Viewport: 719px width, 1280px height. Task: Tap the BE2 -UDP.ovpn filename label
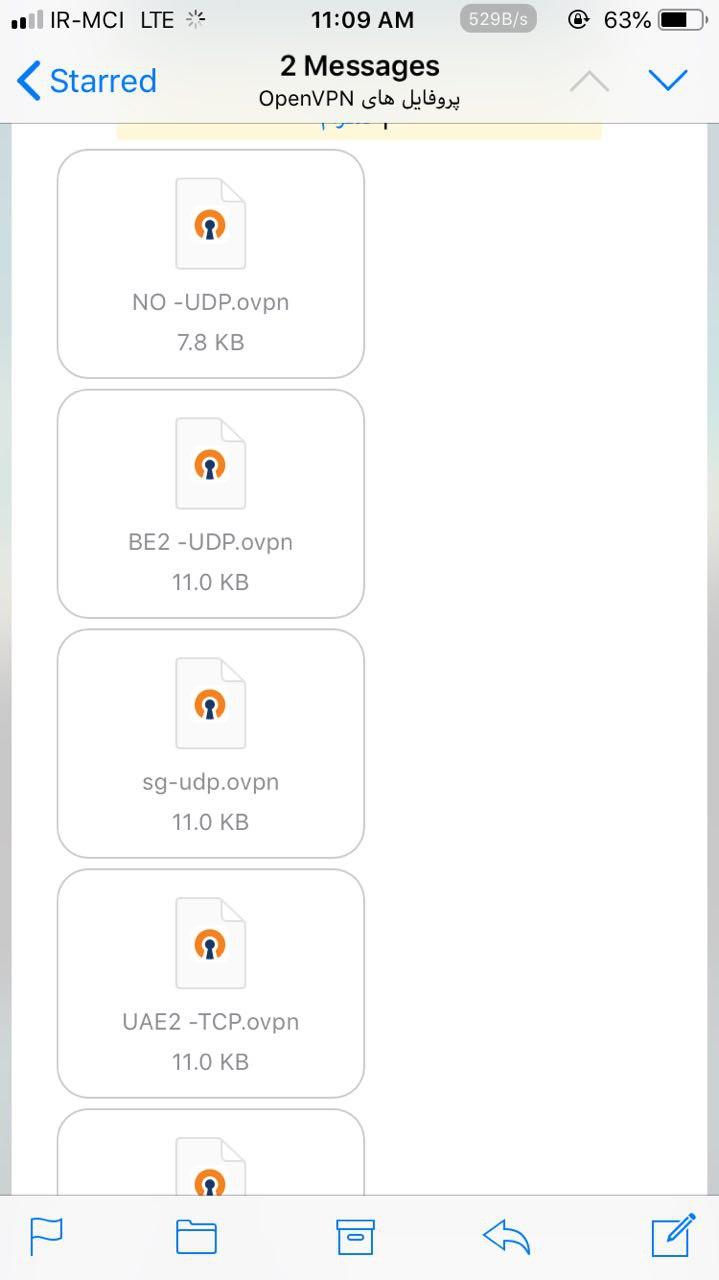(210, 542)
